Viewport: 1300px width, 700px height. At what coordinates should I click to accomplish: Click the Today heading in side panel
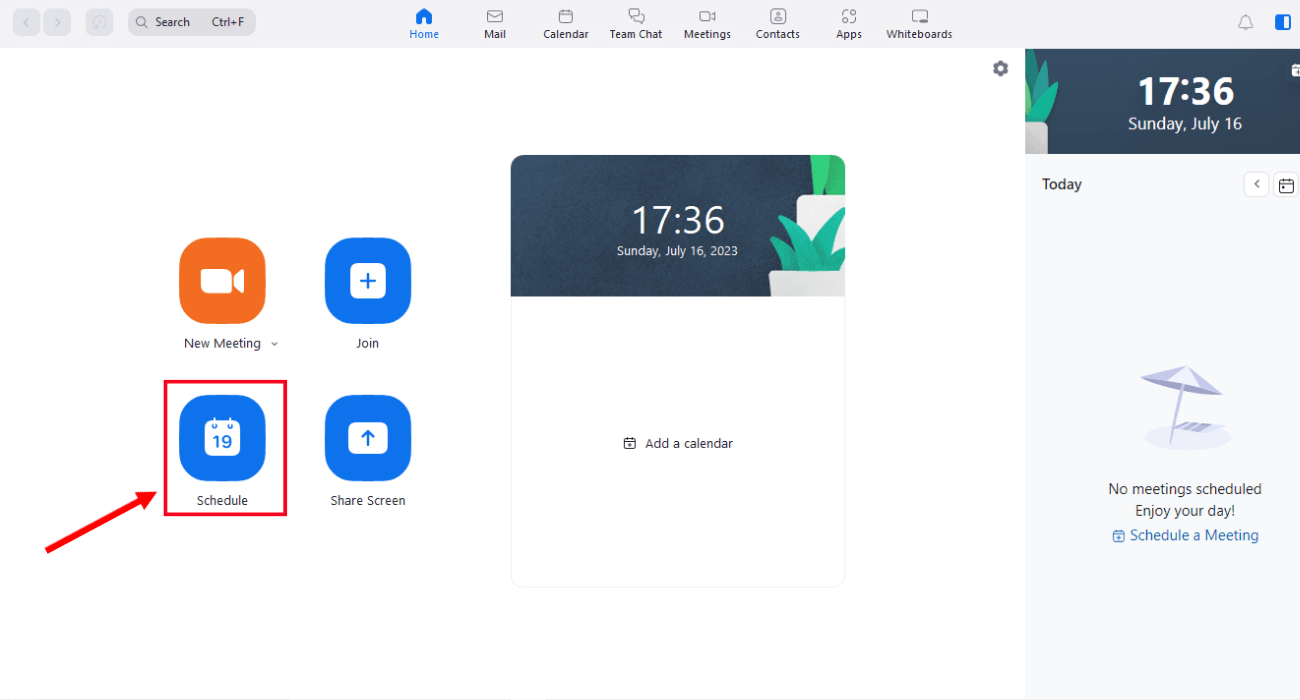tap(1062, 184)
